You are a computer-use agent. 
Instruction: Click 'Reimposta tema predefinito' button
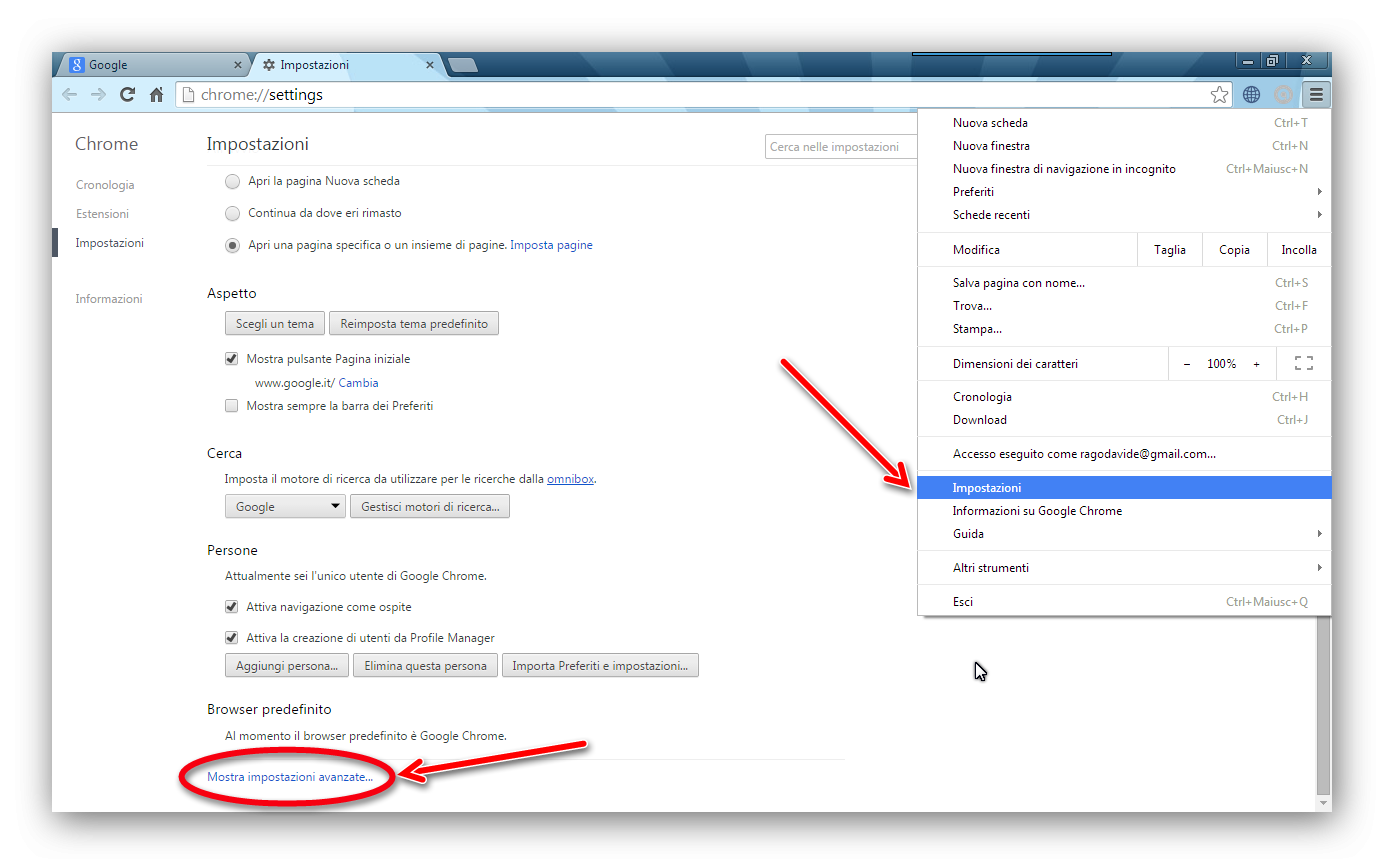414,324
